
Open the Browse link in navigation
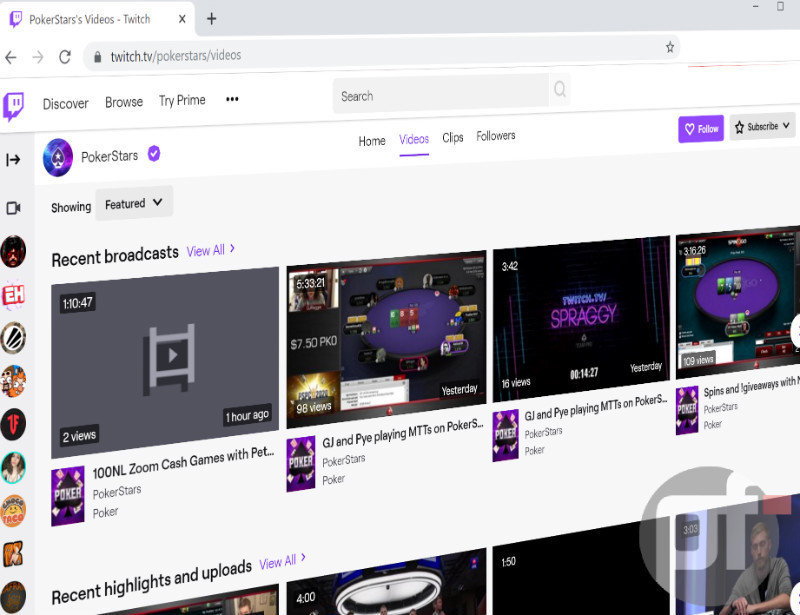[x=124, y=102]
